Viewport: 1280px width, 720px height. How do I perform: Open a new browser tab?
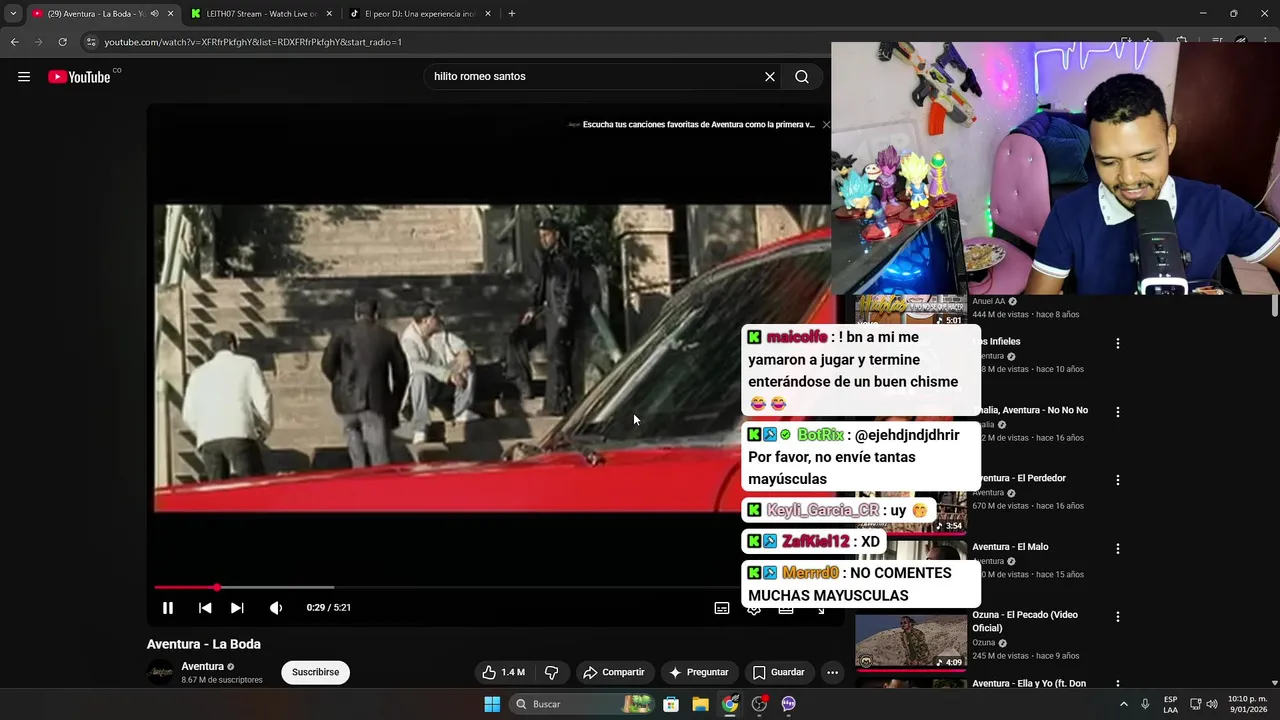click(x=512, y=14)
